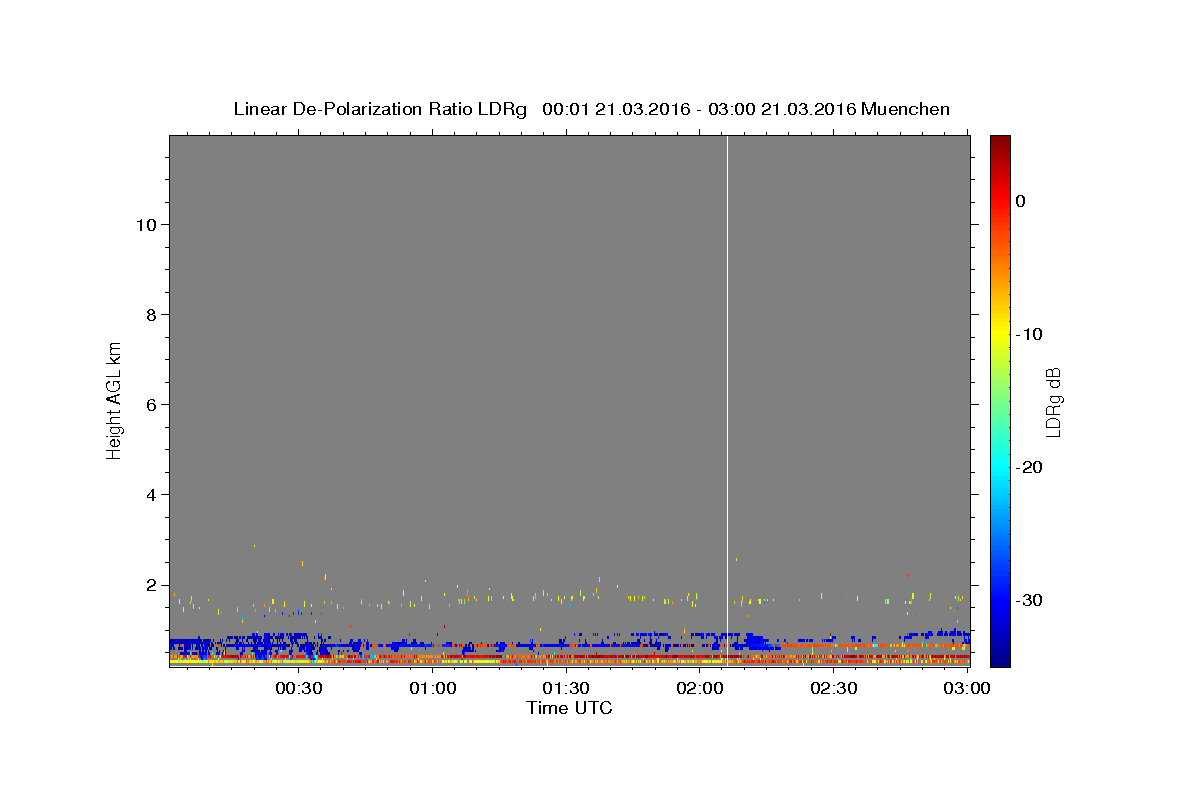Click the 'Time UTC' axis label
The image size is (1200, 800).
569,708
